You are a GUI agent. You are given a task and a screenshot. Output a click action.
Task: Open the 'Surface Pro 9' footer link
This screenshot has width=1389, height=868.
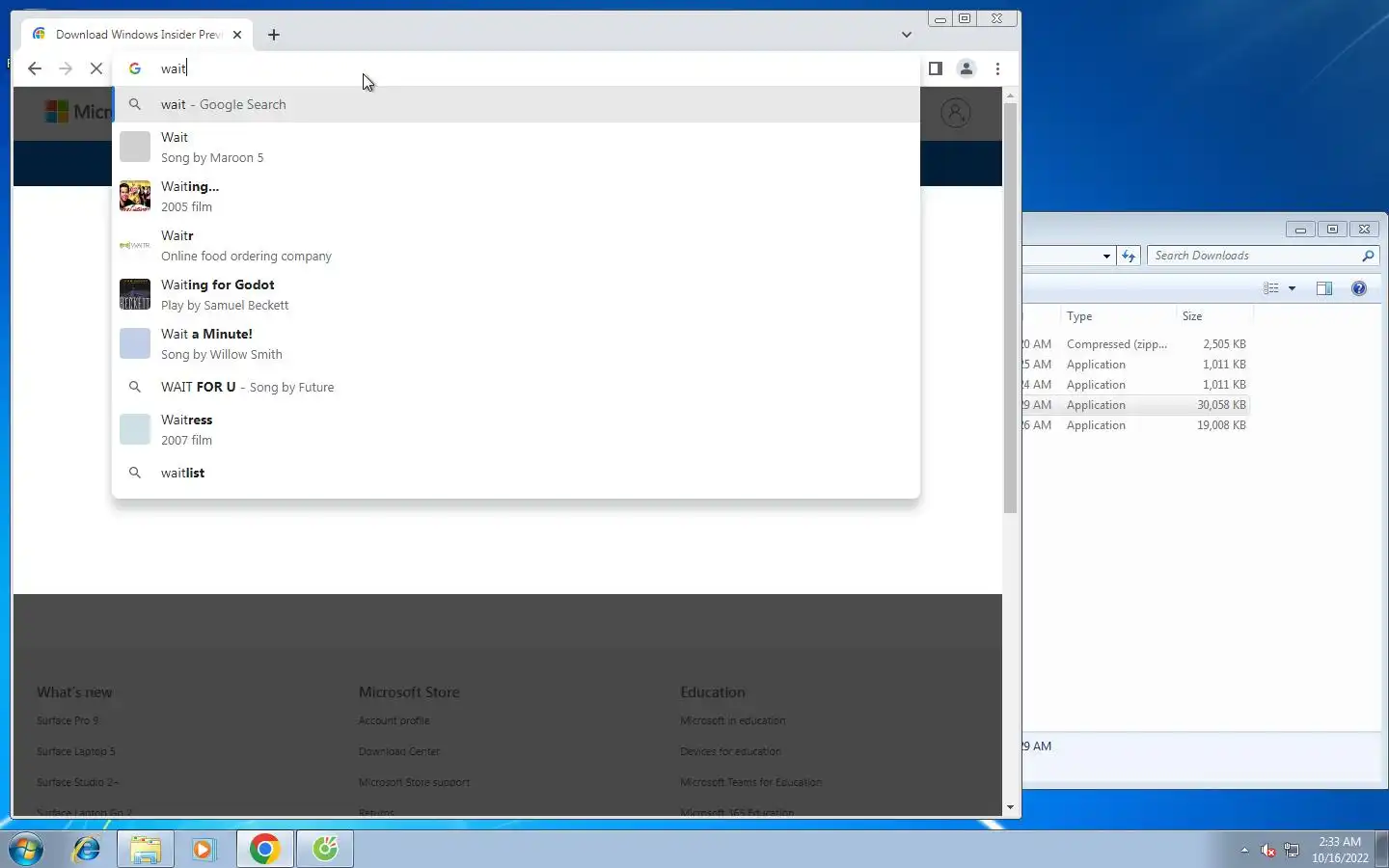tap(68, 720)
